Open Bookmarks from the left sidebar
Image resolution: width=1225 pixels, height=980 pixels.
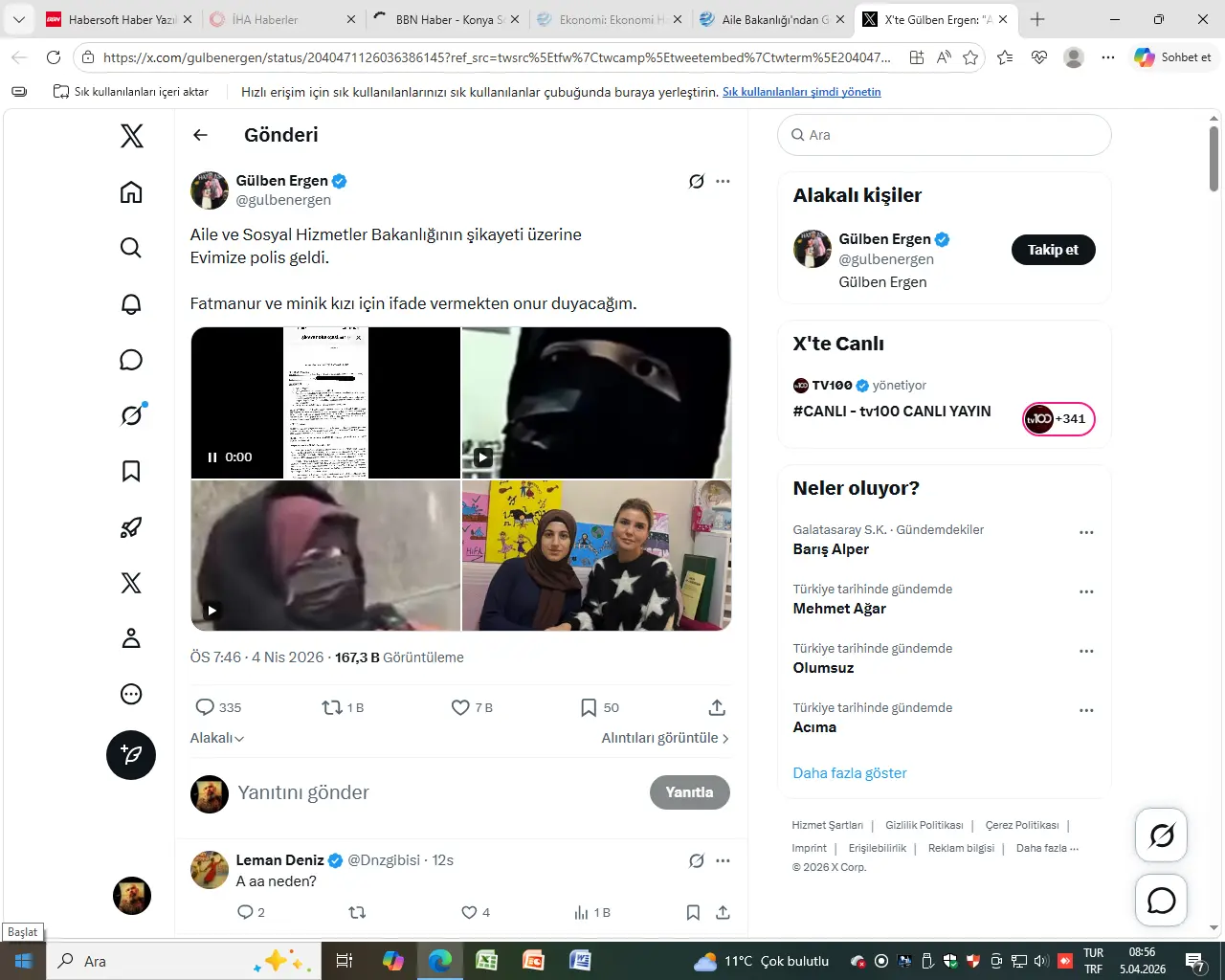[x=131, y=471]
